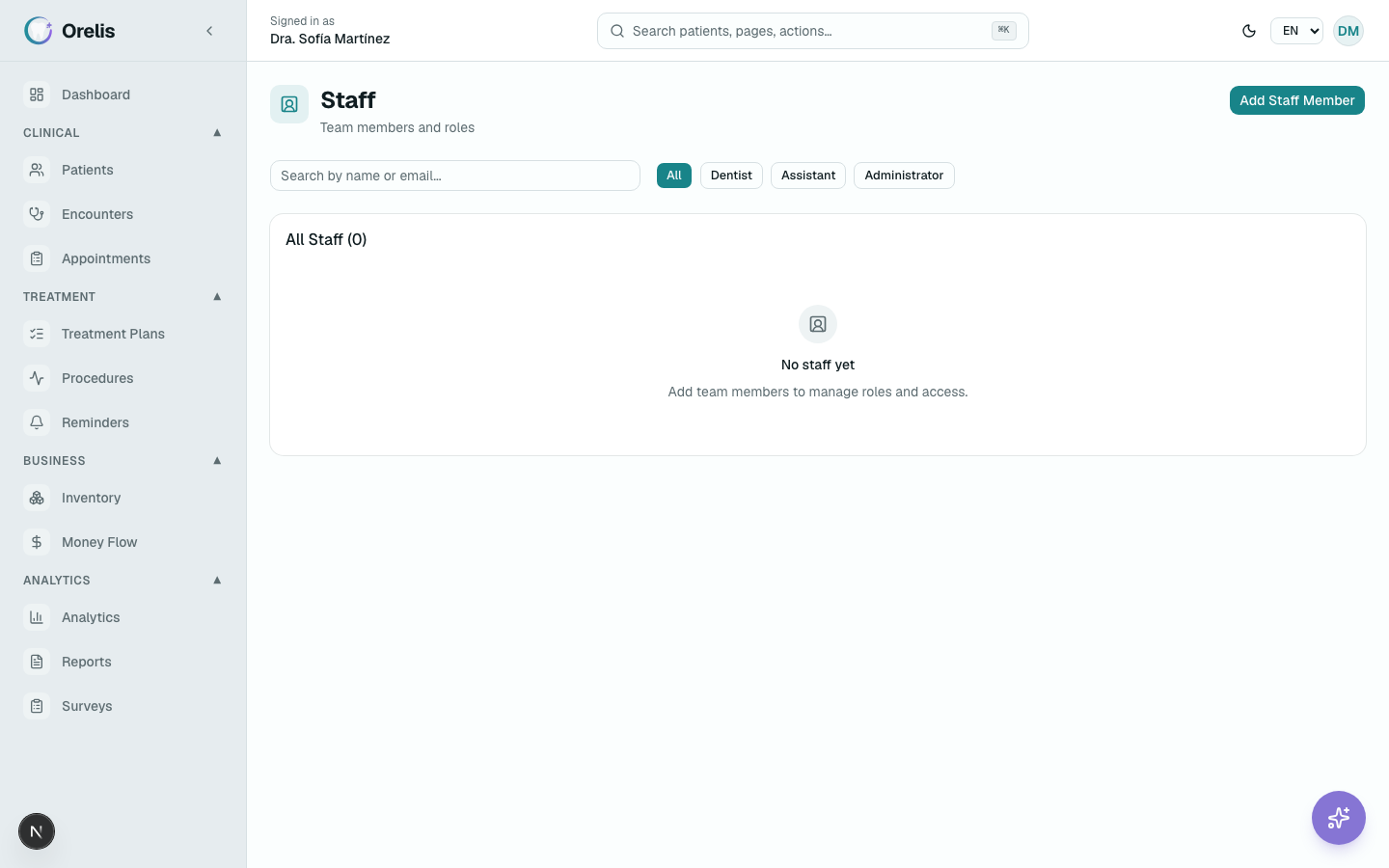Open the Analytics chart icon
This screenshot has height=868, width=1389.
pos(37,617)
